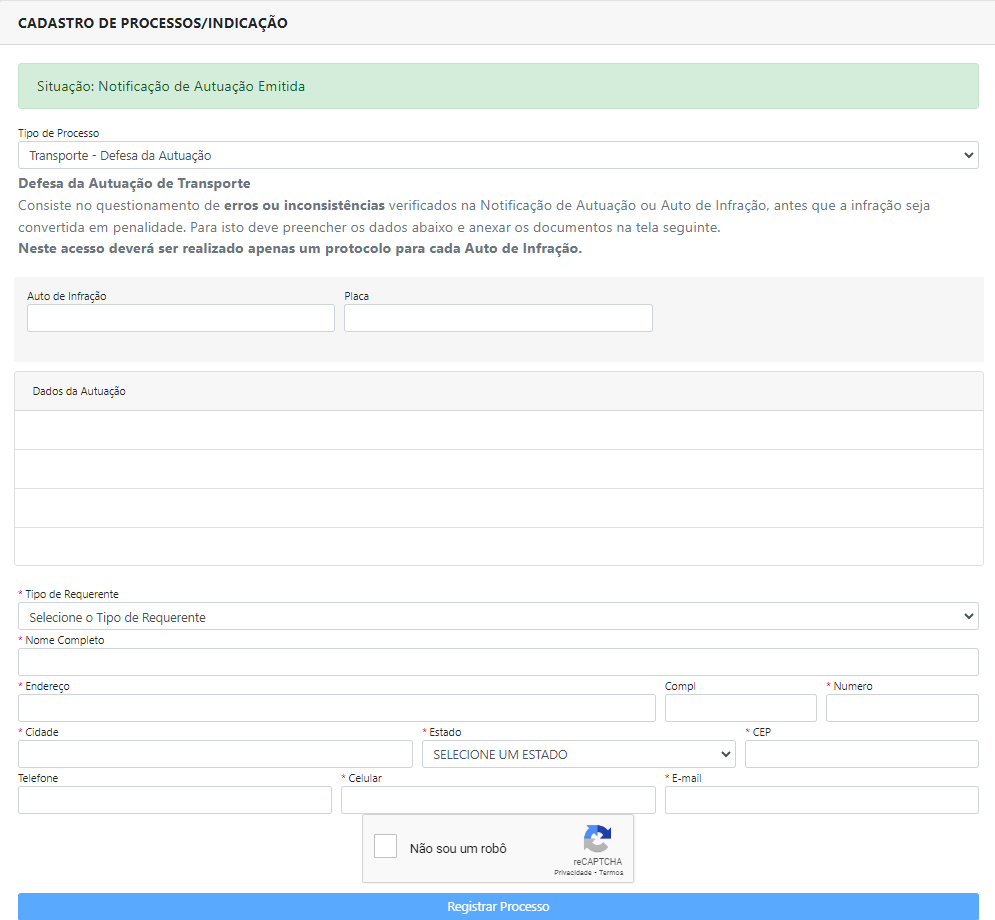995x920 pixels.
Task: Open the reCAPTCHA Privacidade link
Action: [x=572, y=873]
